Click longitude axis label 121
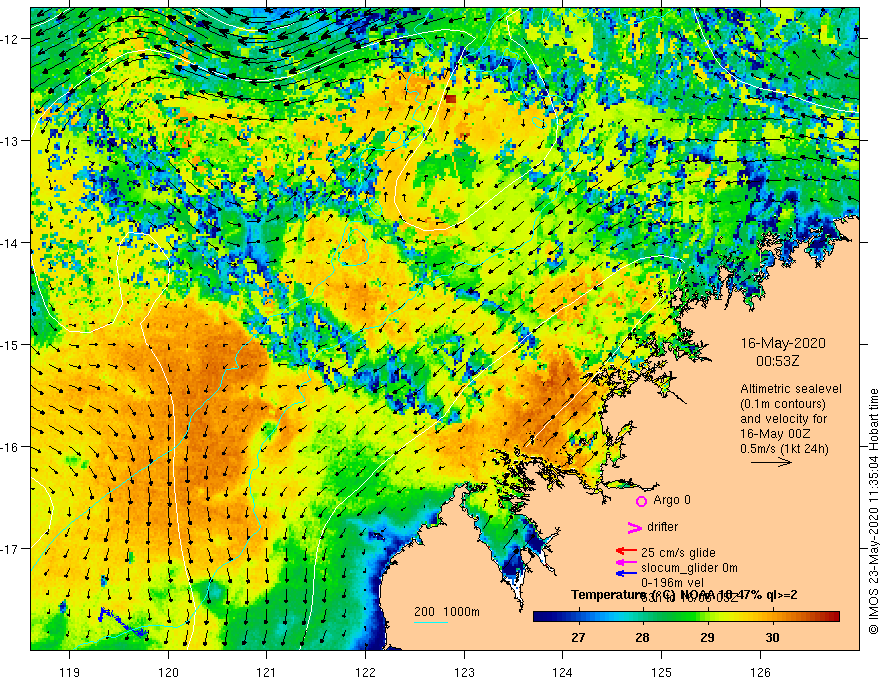 [267, 673]
